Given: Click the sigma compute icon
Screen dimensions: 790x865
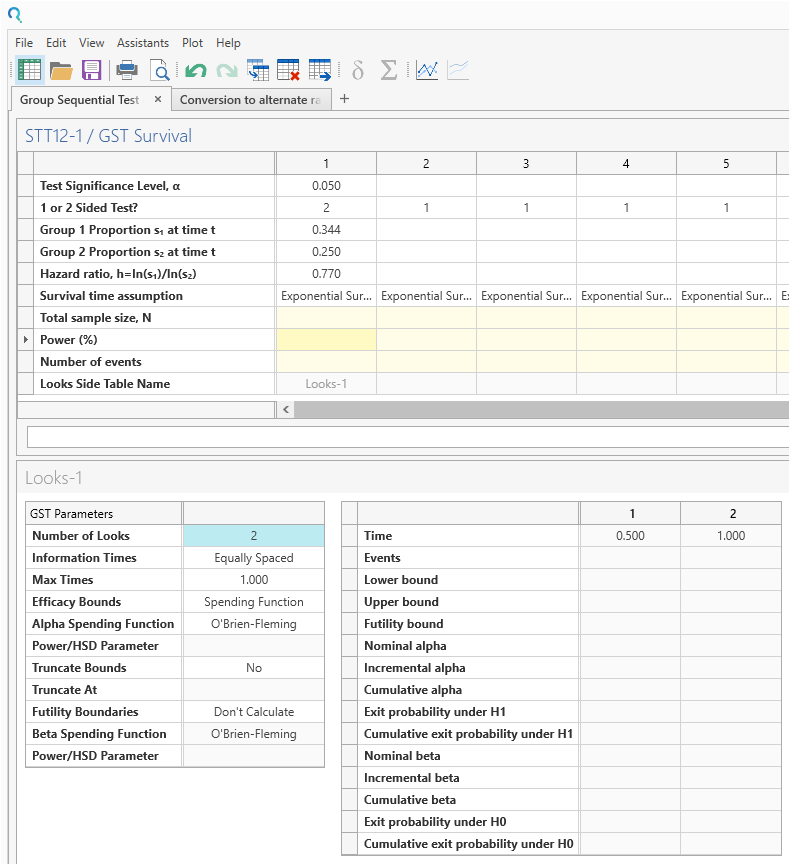Looking at the screenshot, I should [389, 70].
